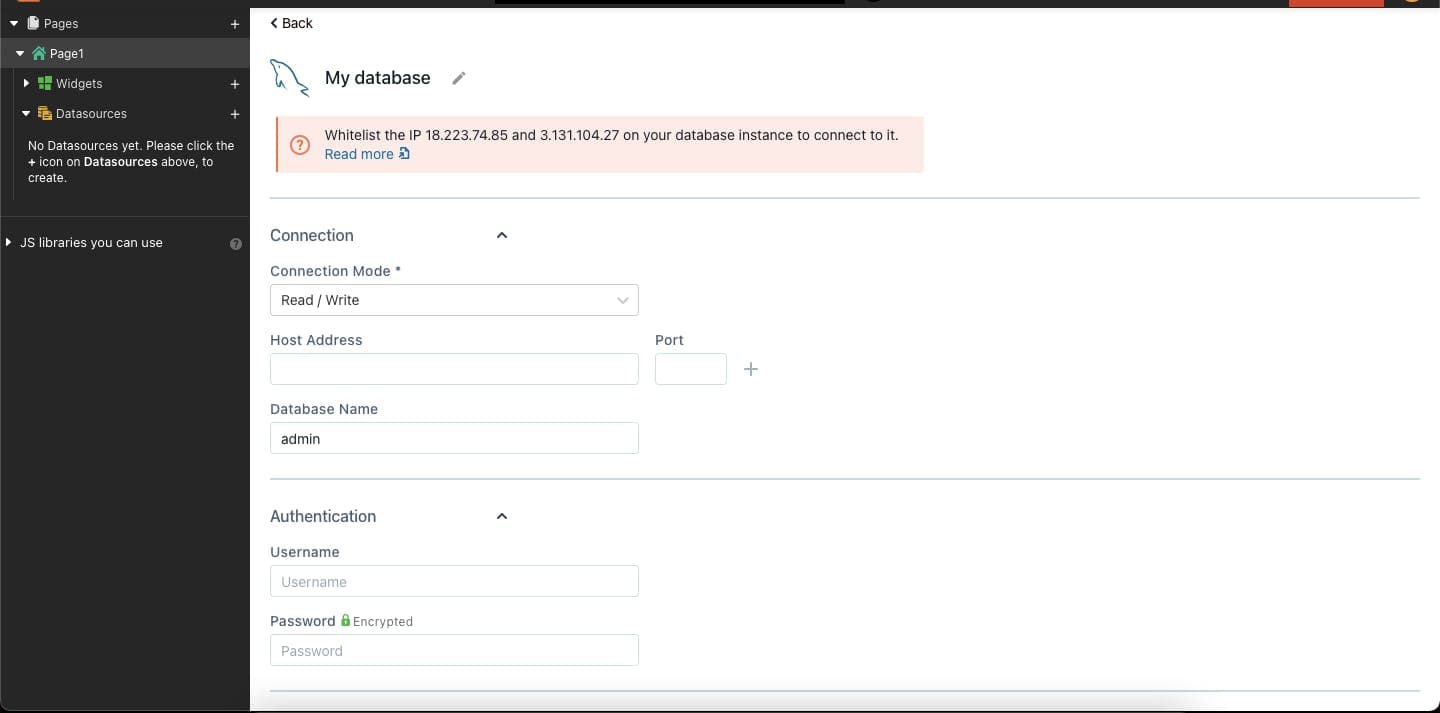Click the Host Address input field
This screenshot has height=713, width=1440.
(454, 369)
